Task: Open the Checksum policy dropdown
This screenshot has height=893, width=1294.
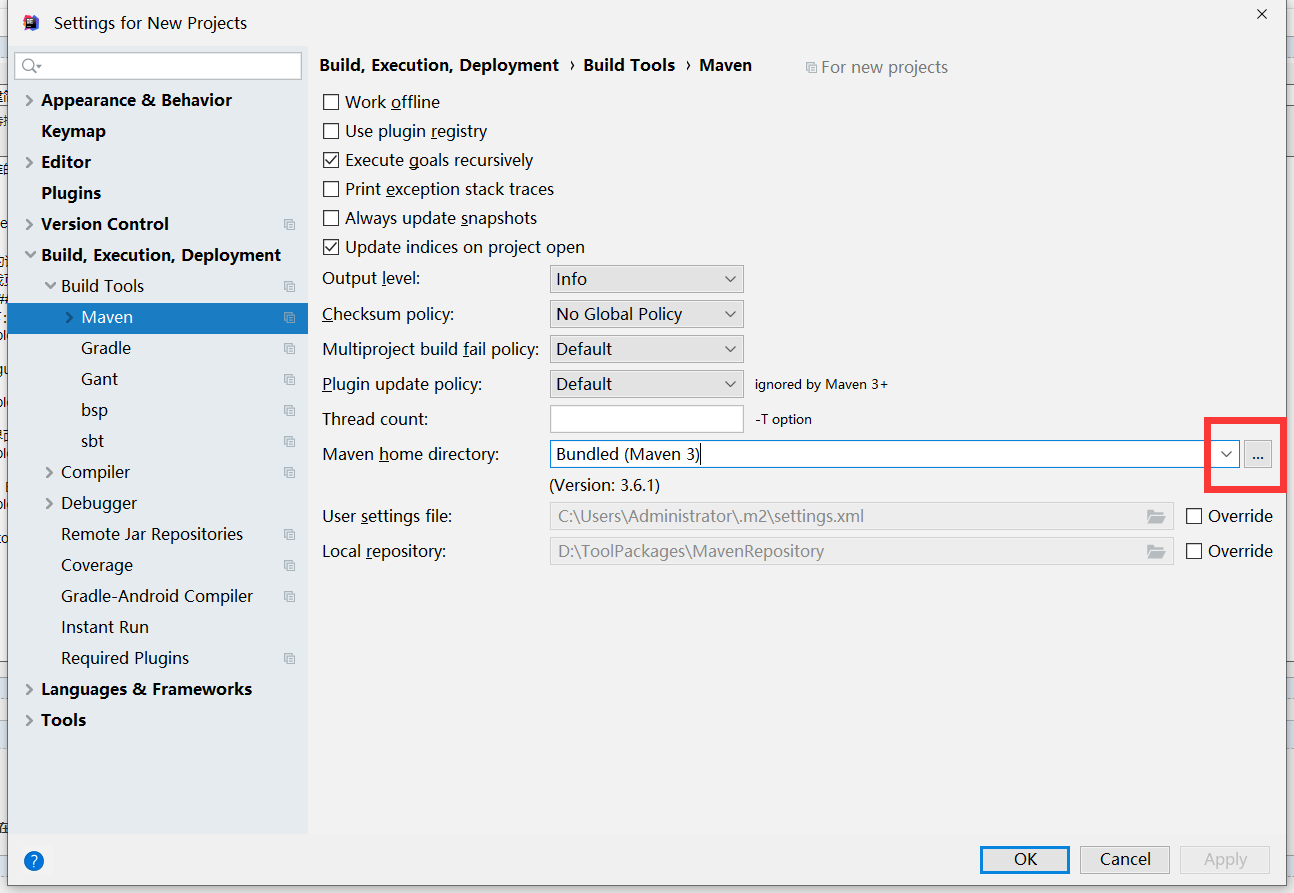Action: (x=646, y=314)
